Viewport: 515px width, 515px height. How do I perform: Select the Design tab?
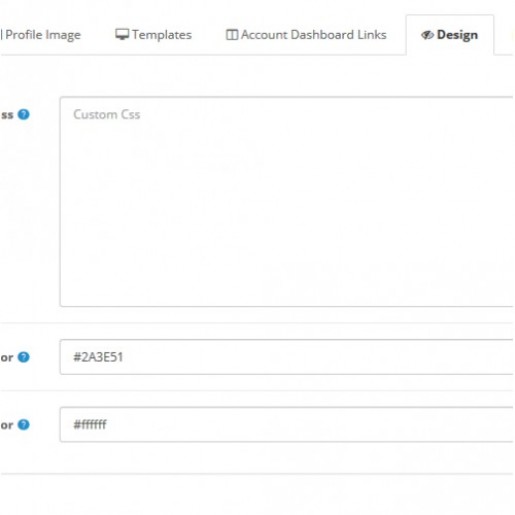coord(450,35)
